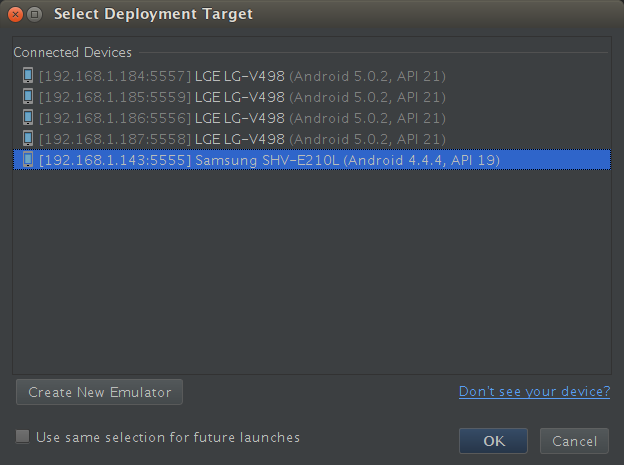The height and width of the screenshot is (465, 624).
Task: Click the empty area of device list
Action: point(312,271)
